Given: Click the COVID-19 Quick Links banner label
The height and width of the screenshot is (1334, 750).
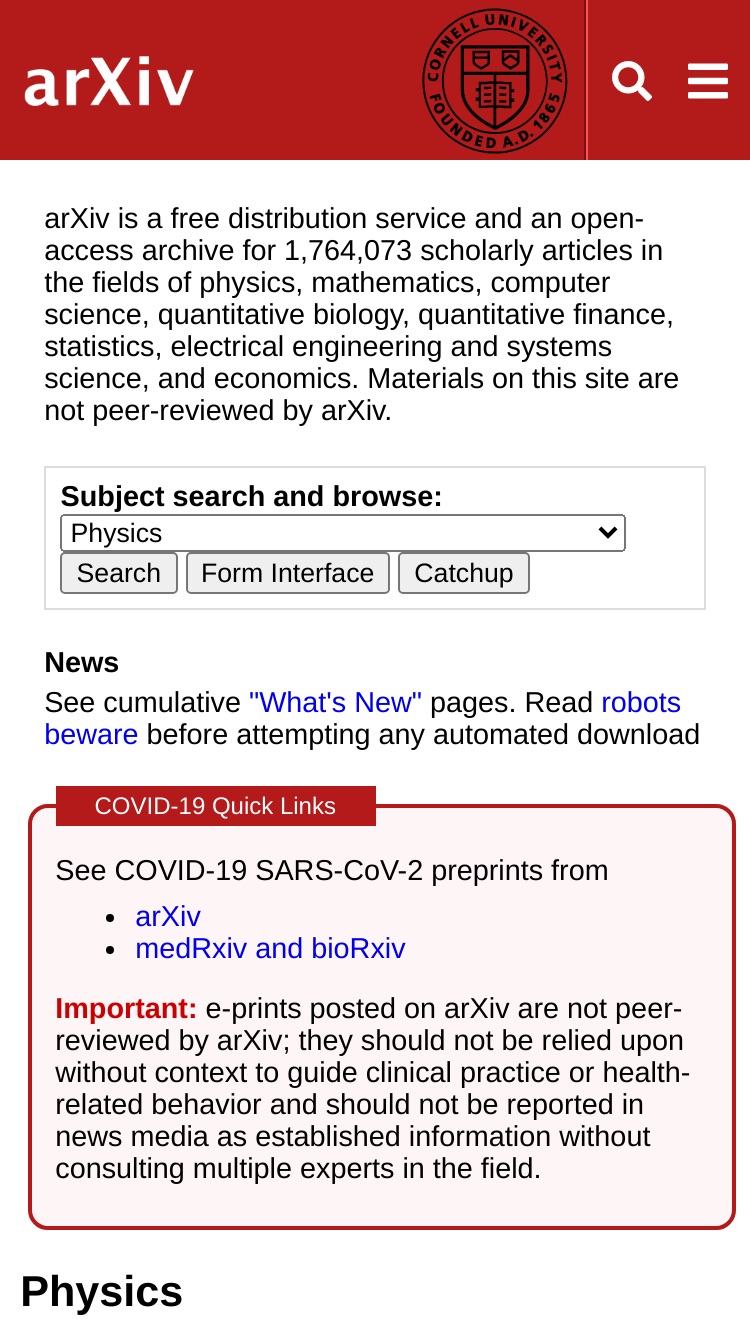Looking at the screenshot, I should point(215,806).
